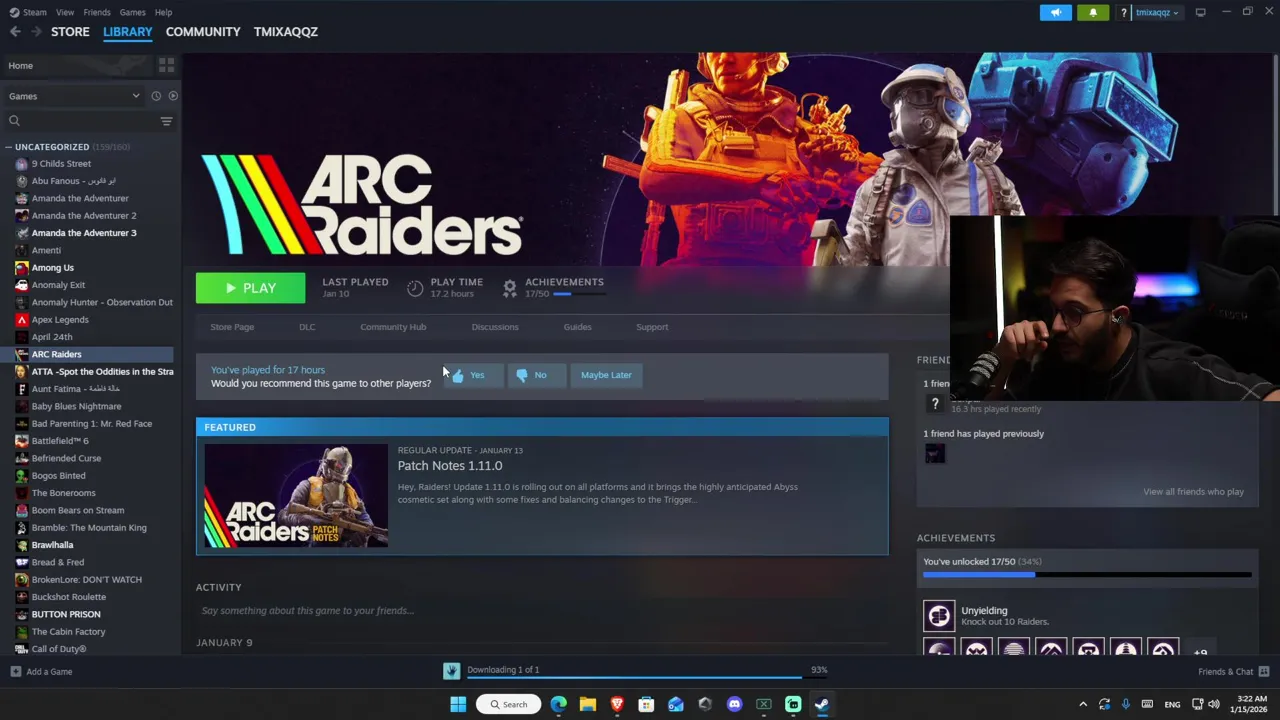Open the View menu
This screenshot has height=720, width=1280.
pyautogui.click(x=65, y=12)
